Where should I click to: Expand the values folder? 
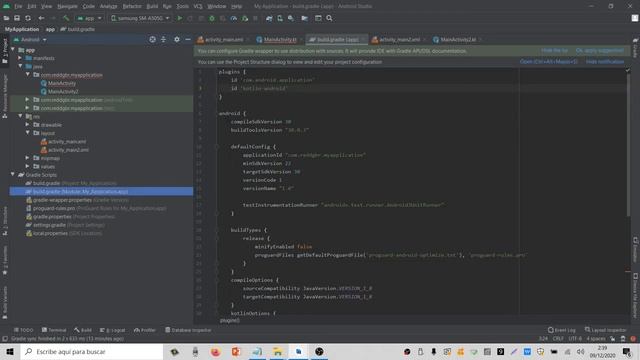click(27, 166)
